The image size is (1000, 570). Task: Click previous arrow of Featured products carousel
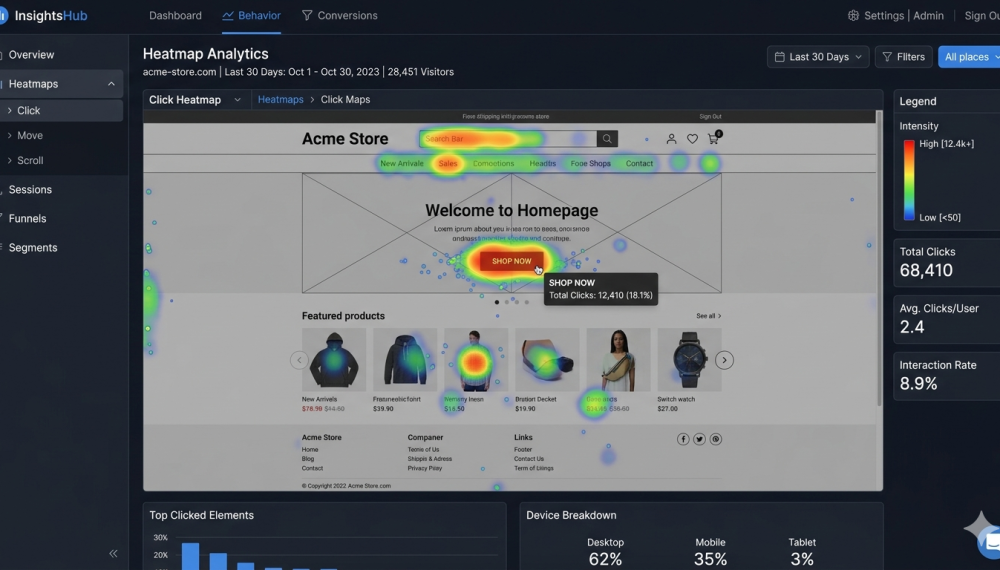coord(299,360)
